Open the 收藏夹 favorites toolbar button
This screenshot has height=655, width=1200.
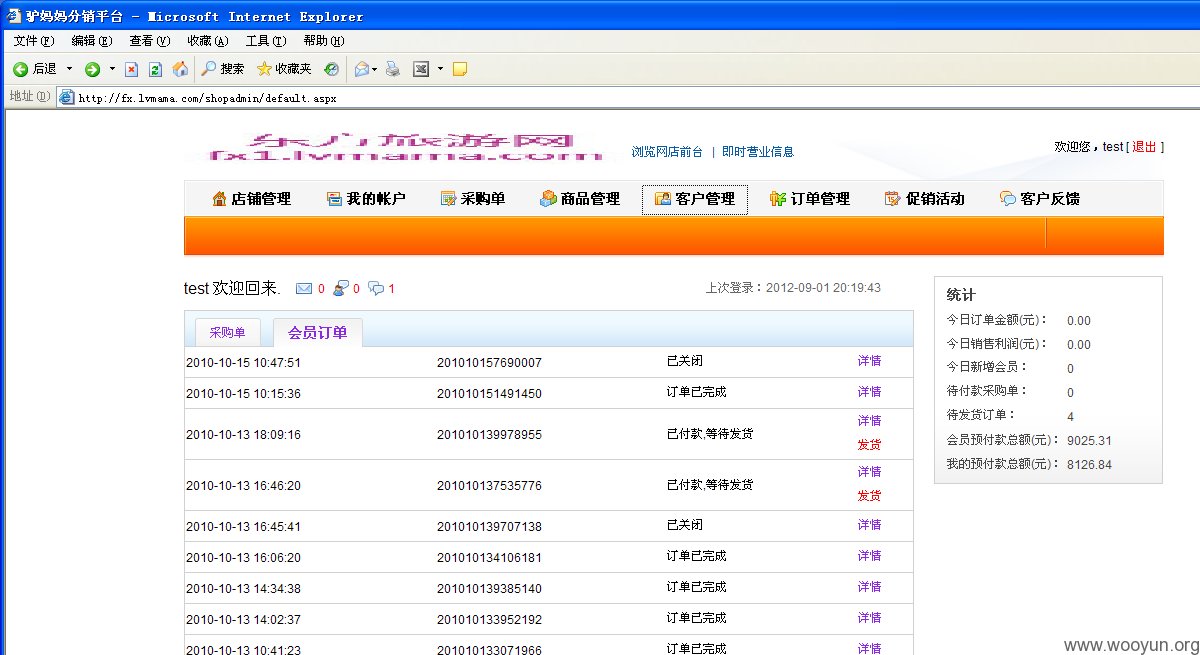click(284, 69)
